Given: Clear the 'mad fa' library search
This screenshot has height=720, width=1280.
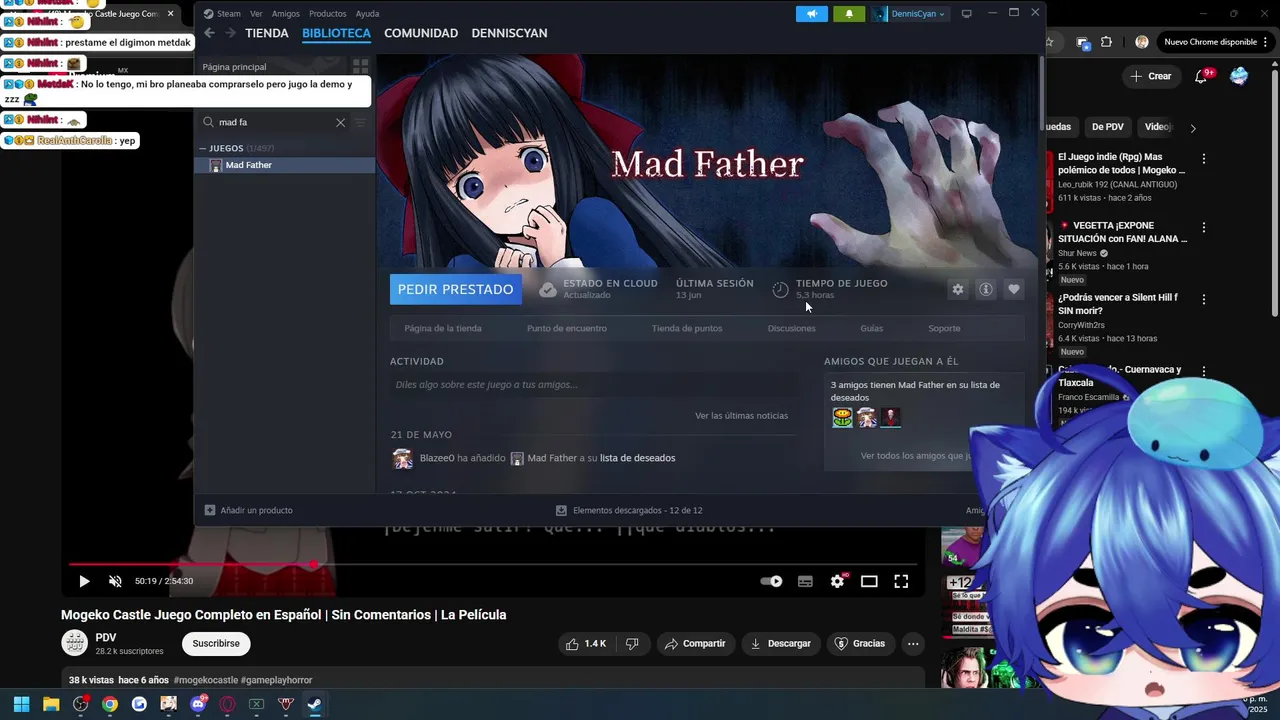Looking at the screenshot, I should (x=340, y=122).
